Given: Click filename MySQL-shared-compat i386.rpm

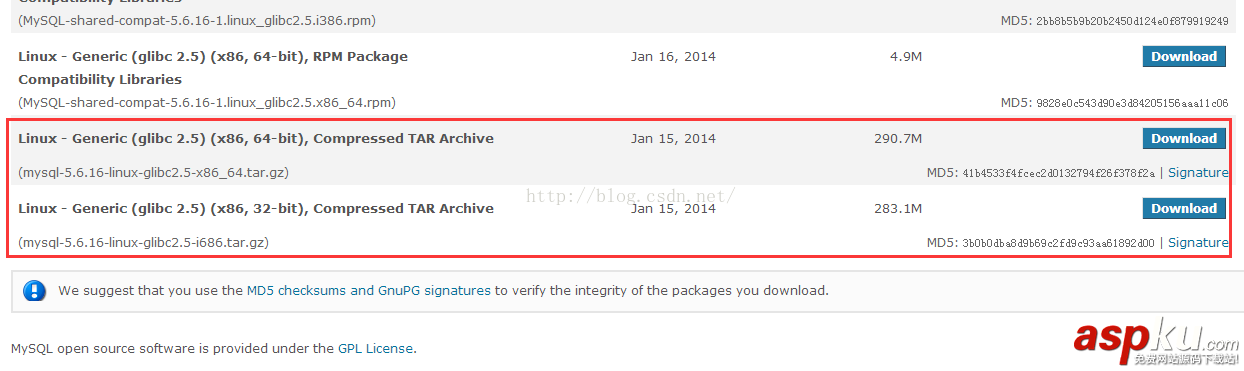Looking at the screenshot, I should pyautogui.click(x=197, y=21).
